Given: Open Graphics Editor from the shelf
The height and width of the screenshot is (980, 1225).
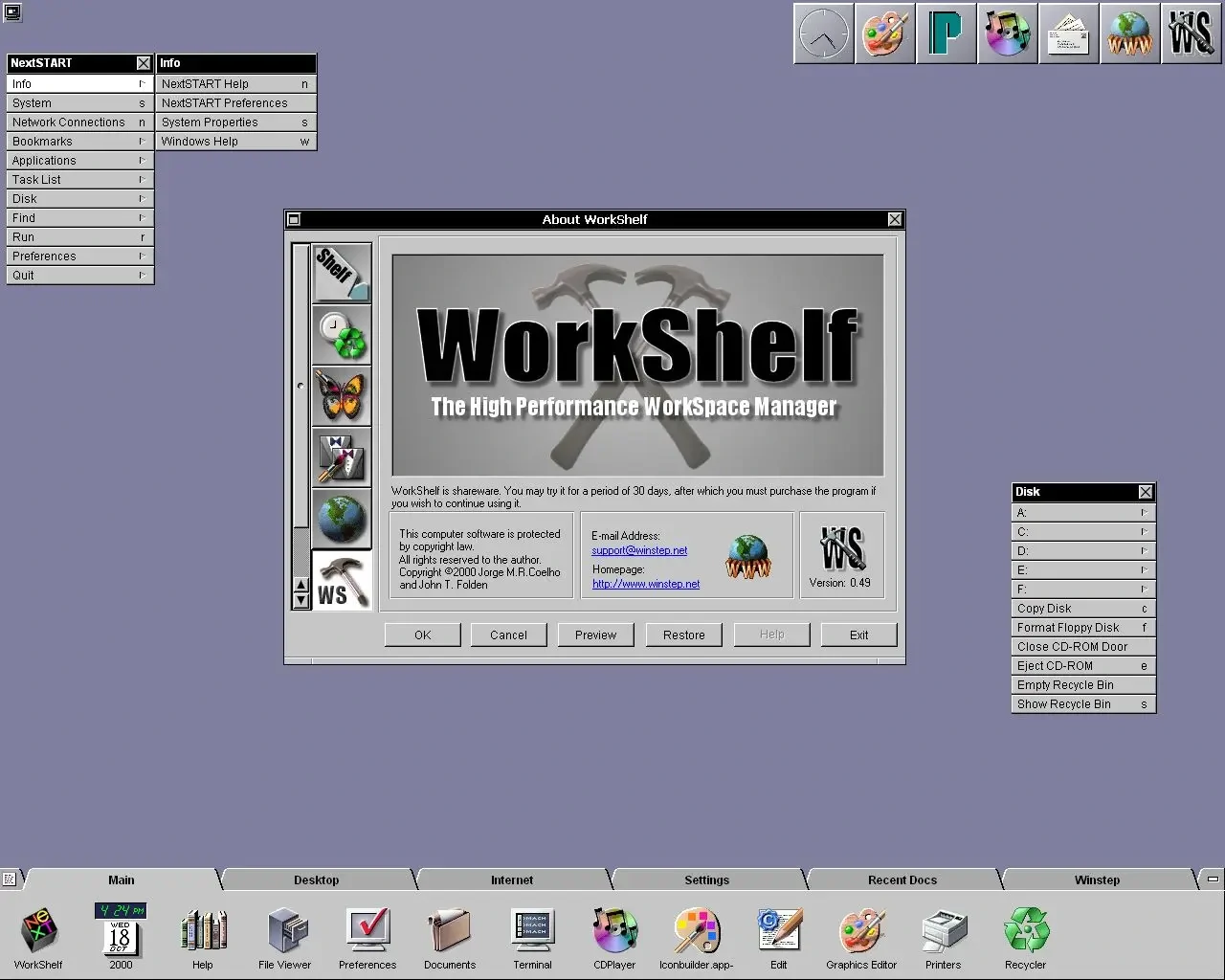Looking at the screenshot, I should point(861,932).
